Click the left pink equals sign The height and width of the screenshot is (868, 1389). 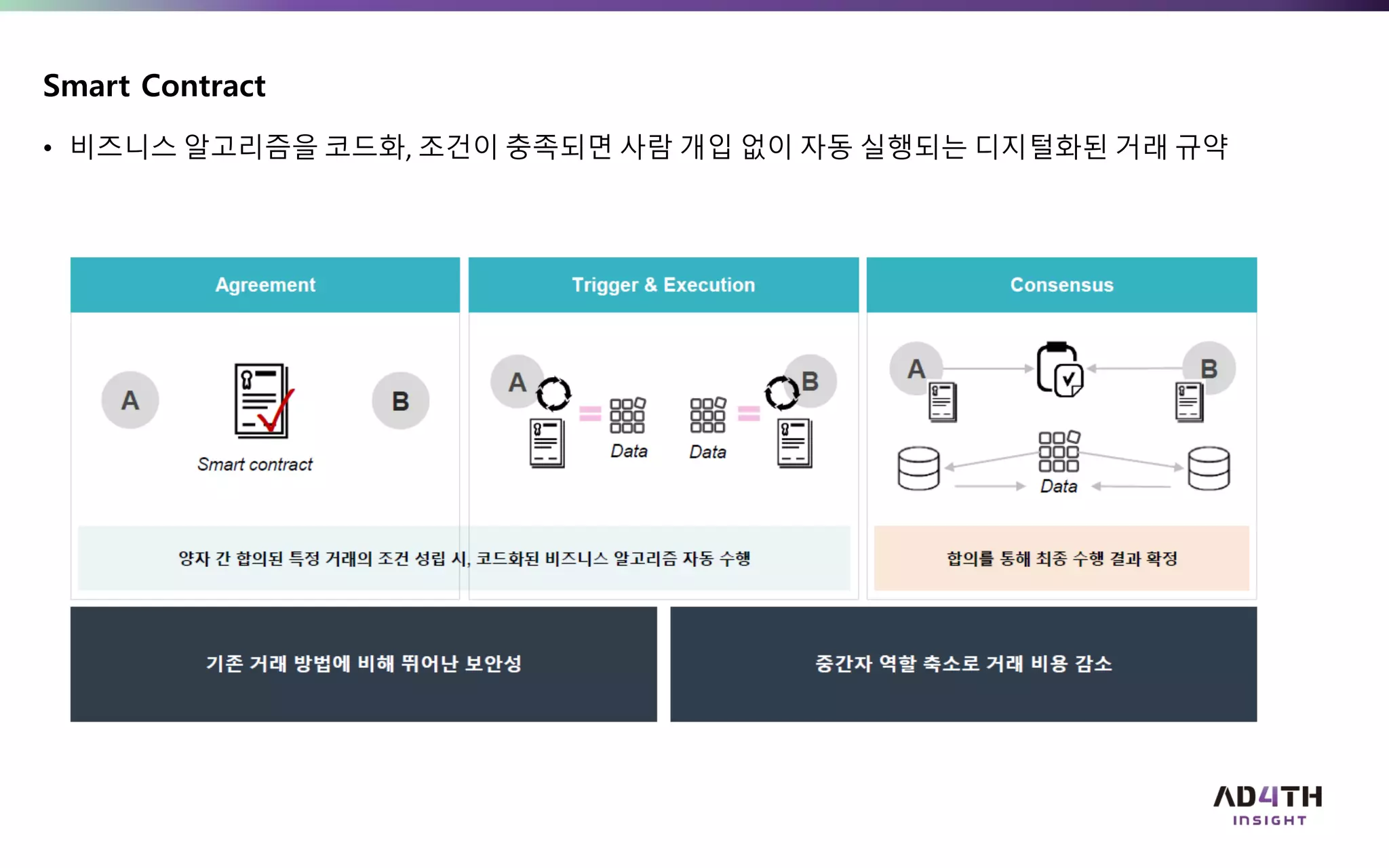590,414
